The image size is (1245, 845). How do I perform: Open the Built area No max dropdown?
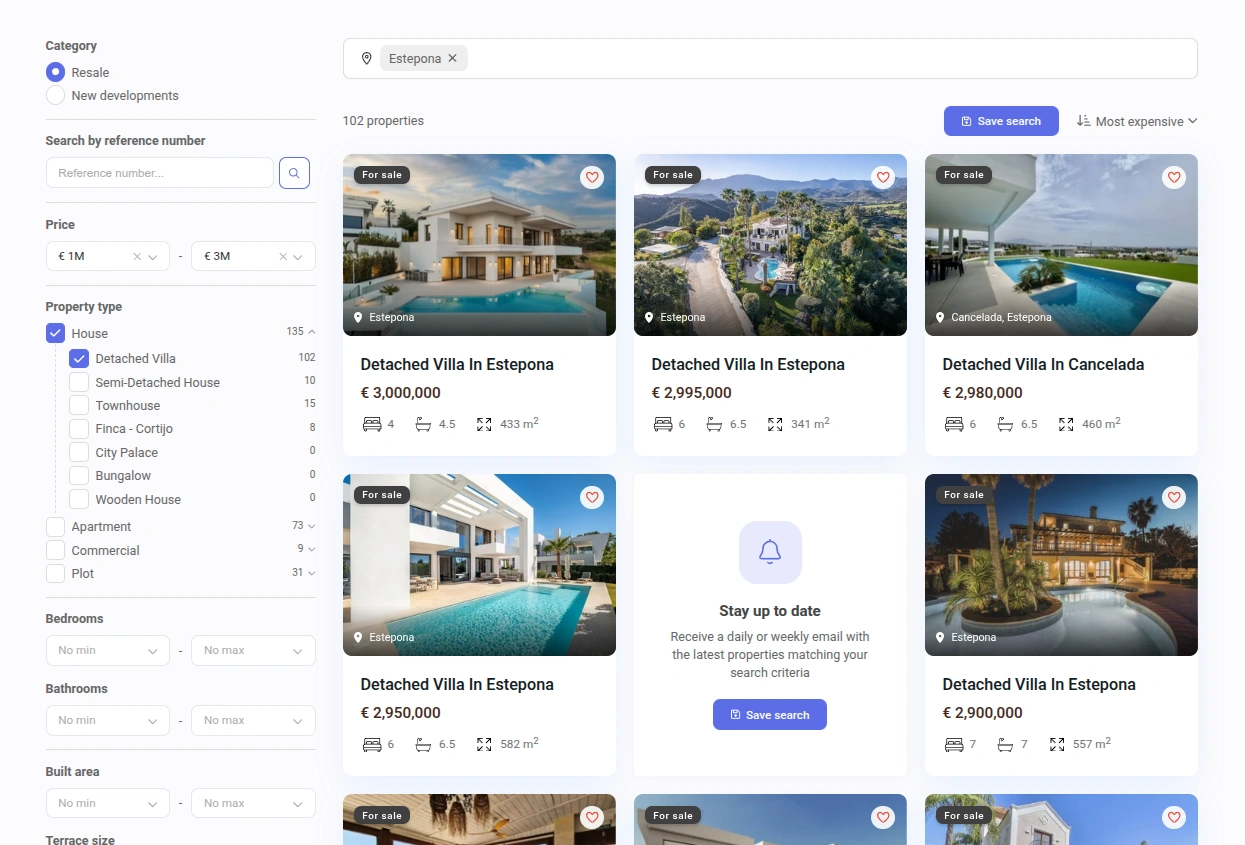tap(253, 803)
